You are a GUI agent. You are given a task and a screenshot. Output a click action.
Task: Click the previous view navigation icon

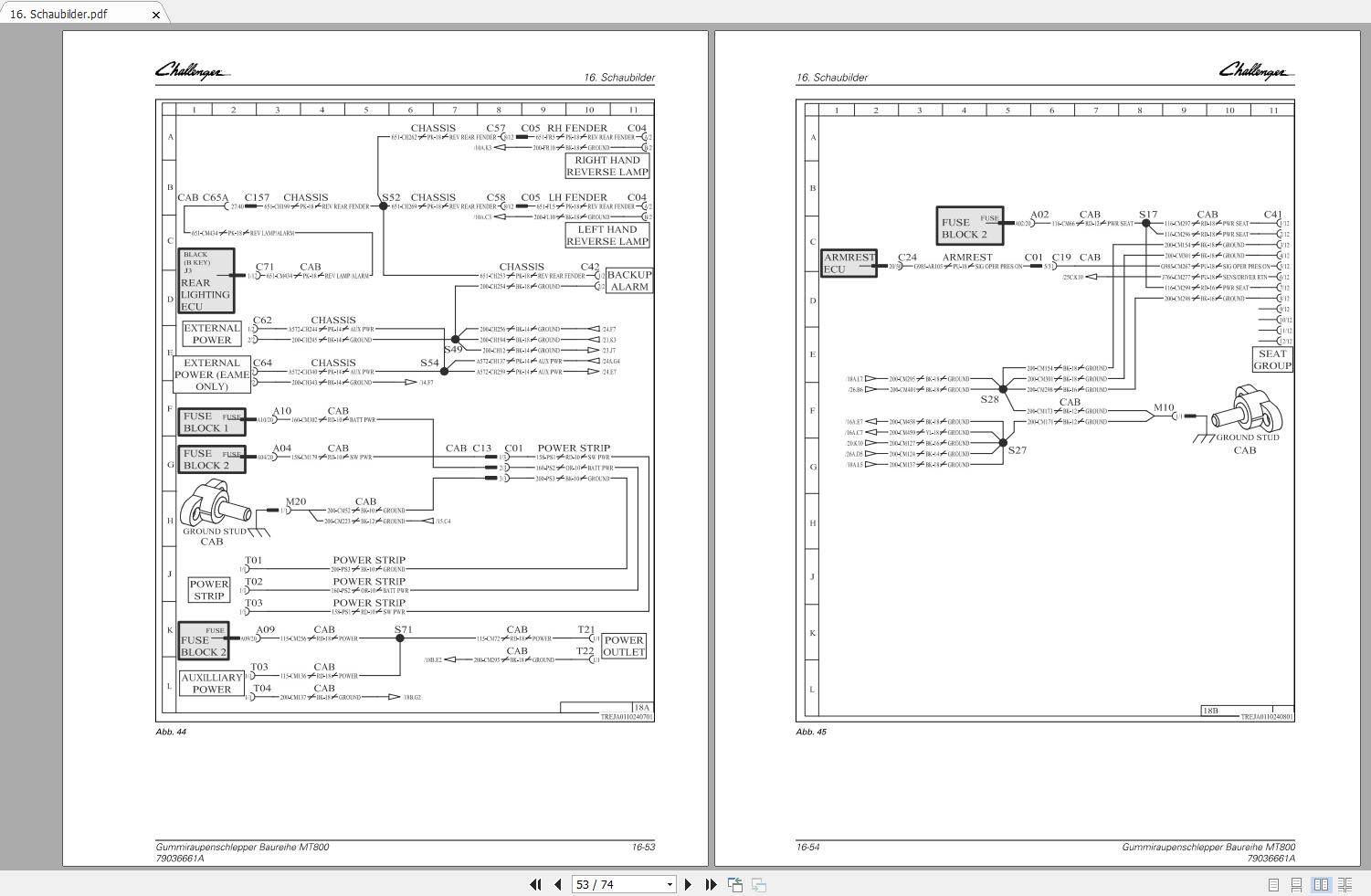[x=734, y=884]
